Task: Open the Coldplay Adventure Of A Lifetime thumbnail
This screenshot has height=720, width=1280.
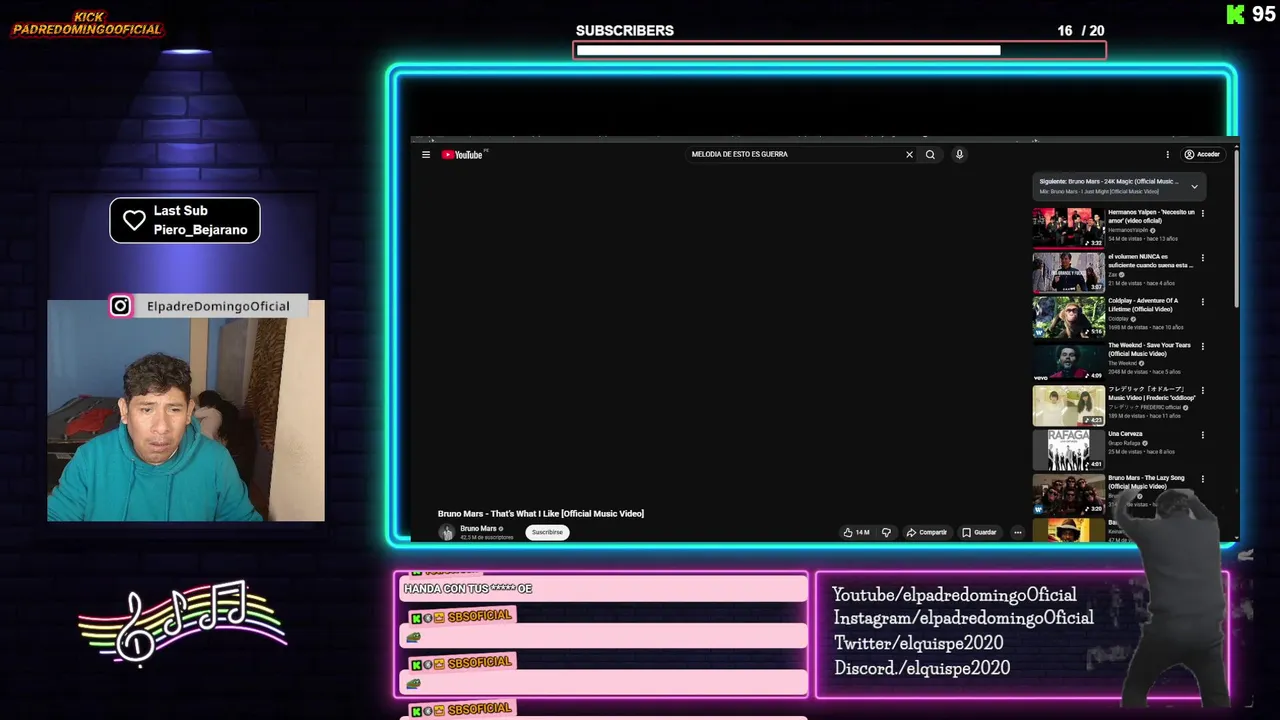Action: click(x=1068, y=316)
